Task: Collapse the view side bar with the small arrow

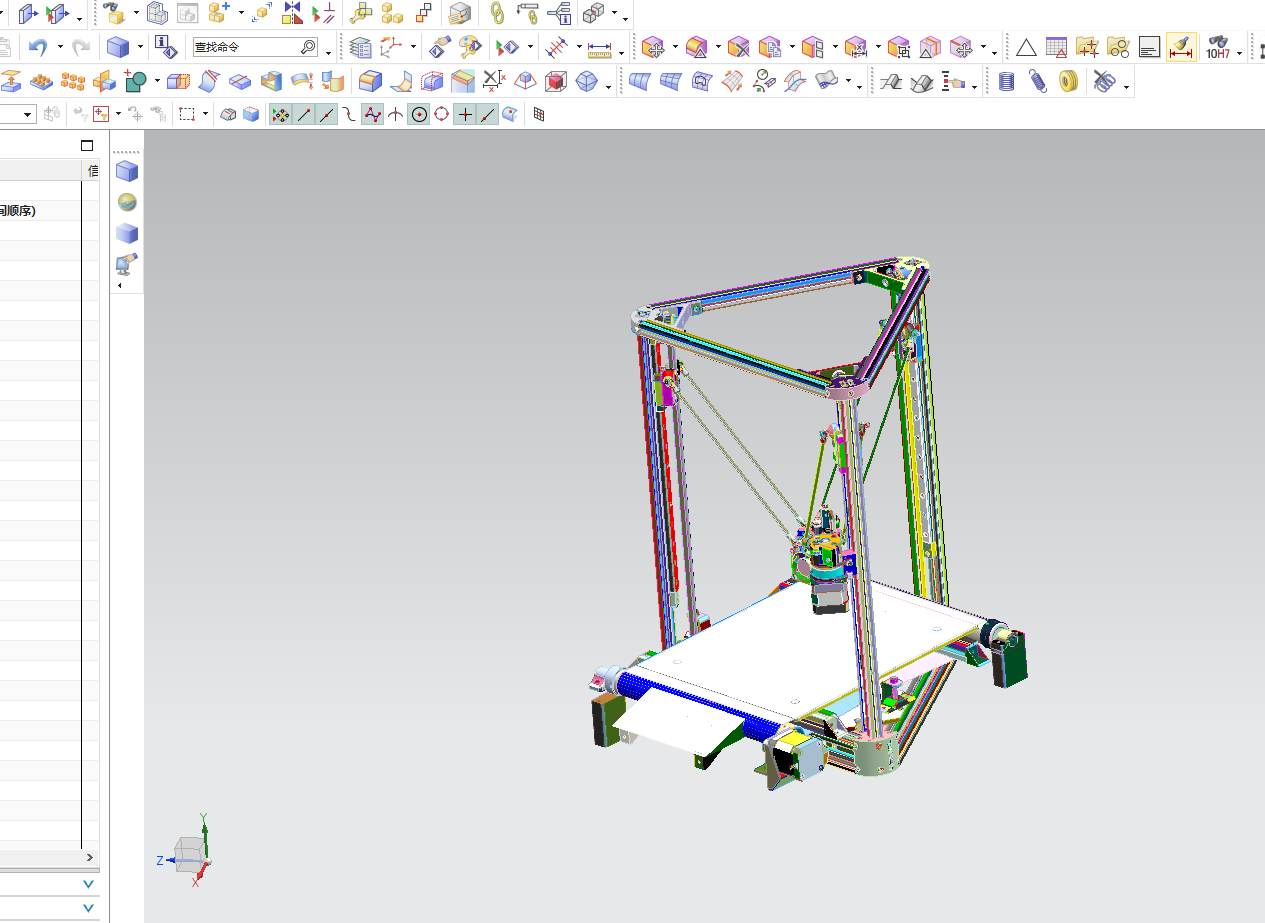Action: pos(121,286)
